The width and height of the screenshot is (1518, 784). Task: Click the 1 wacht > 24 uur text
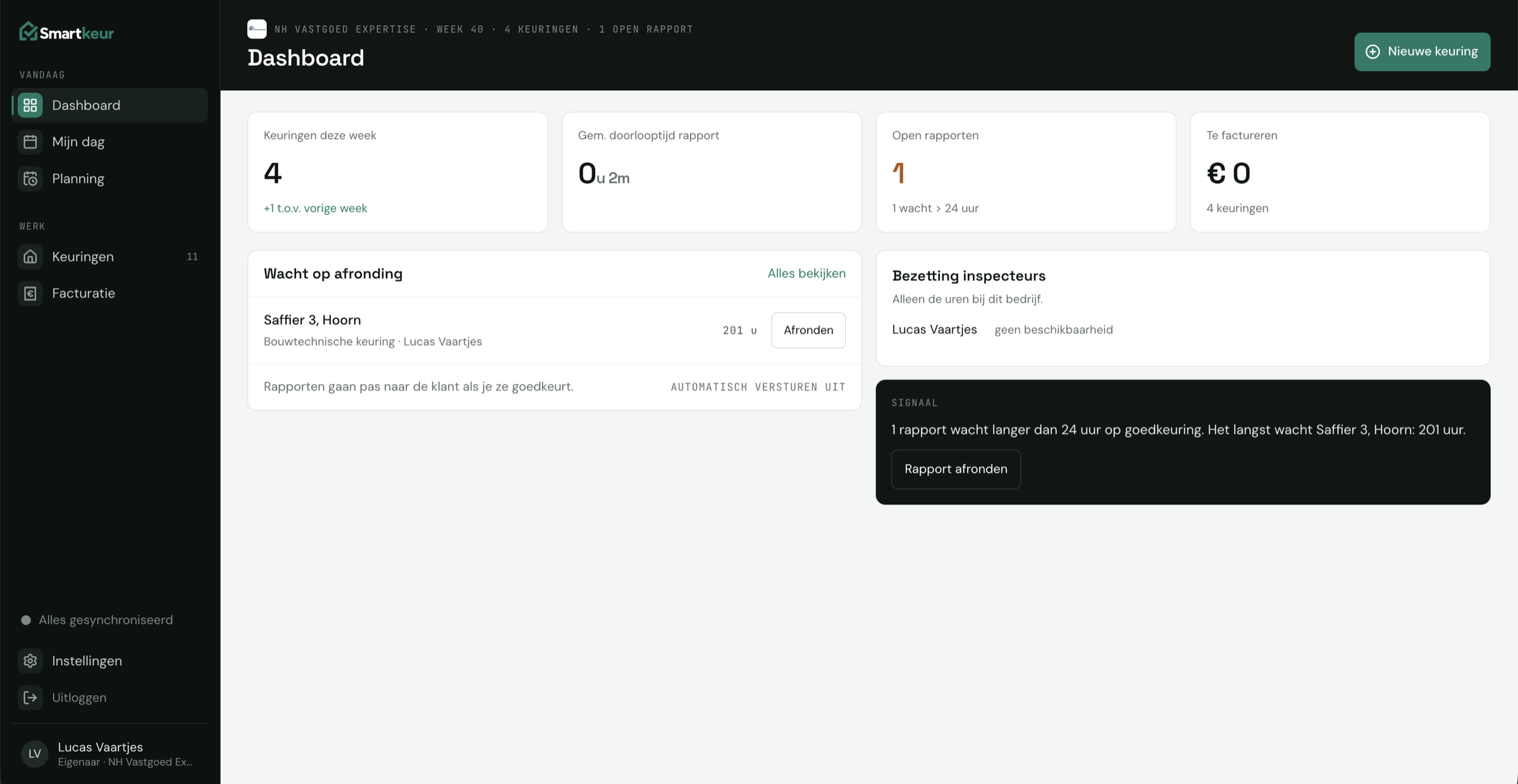[x=935, y=208]
